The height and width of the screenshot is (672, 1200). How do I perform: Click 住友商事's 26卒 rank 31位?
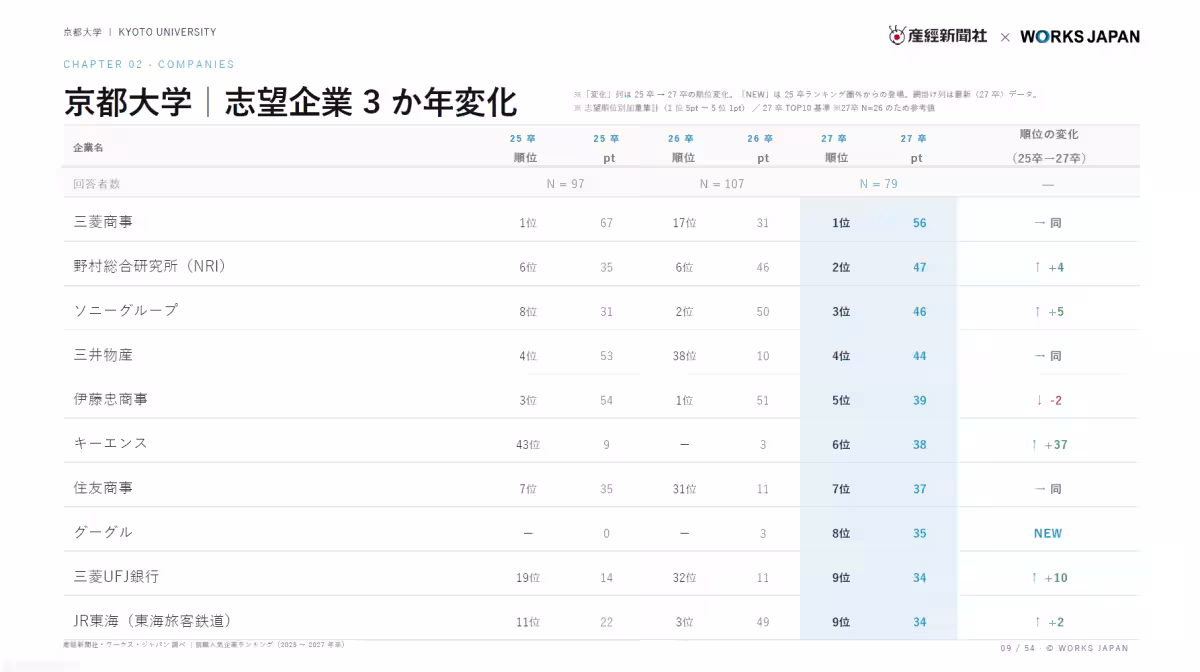pos(684,489)
